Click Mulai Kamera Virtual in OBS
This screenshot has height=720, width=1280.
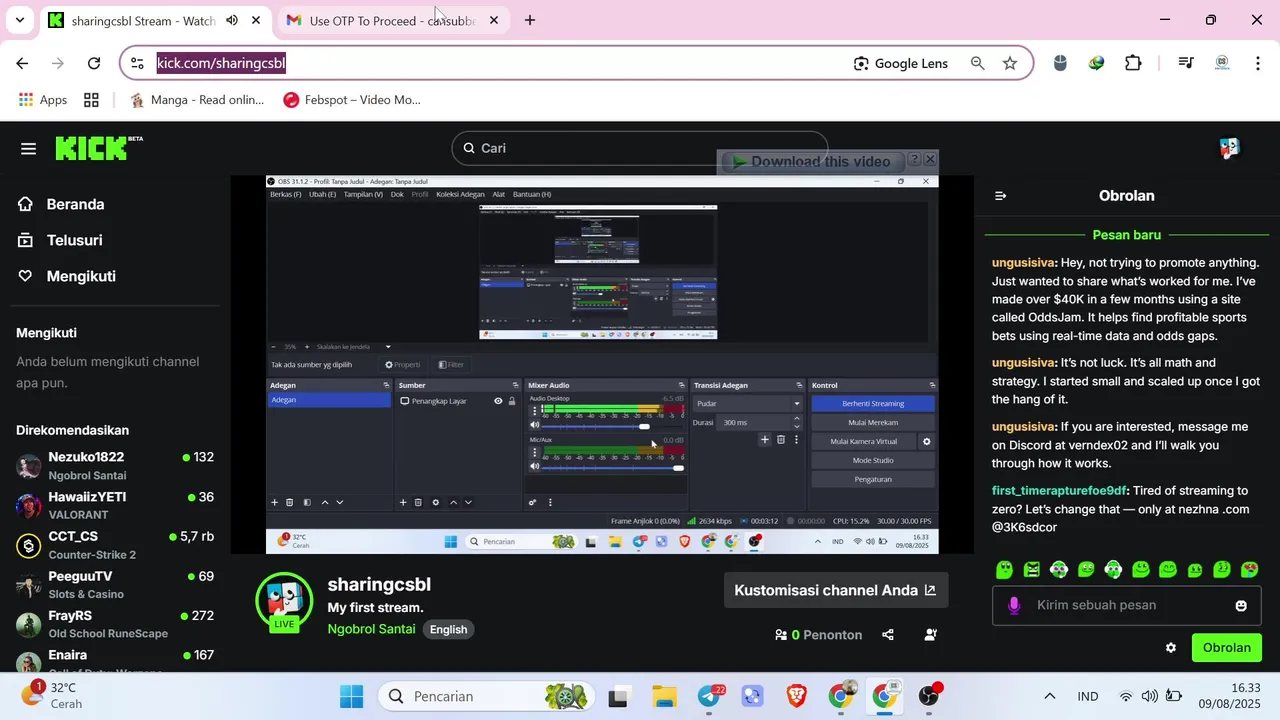pyautogui.click(x=865, y=441)
